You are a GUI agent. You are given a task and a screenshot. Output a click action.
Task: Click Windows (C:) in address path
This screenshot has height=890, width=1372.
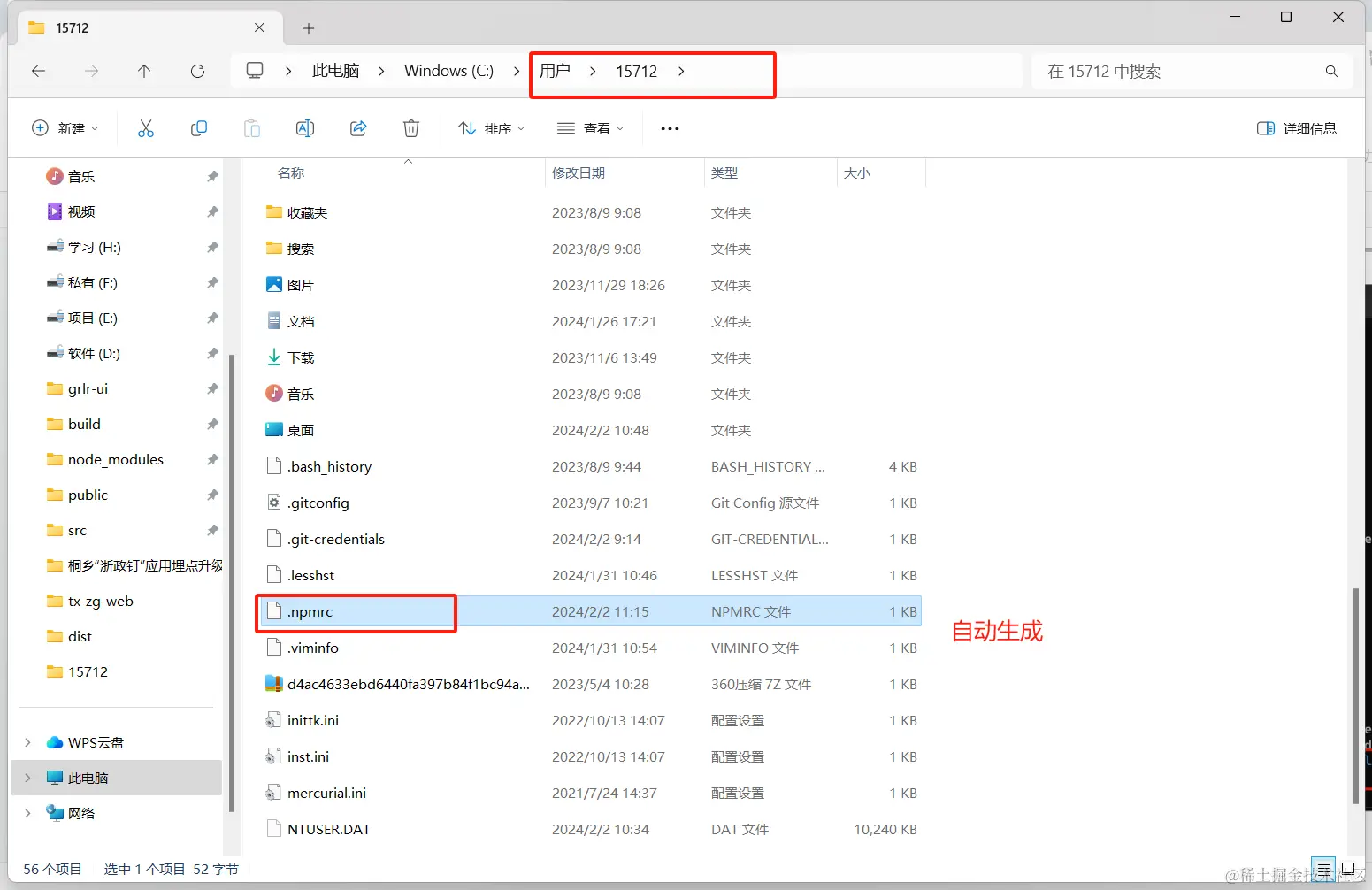coord(448,71)
